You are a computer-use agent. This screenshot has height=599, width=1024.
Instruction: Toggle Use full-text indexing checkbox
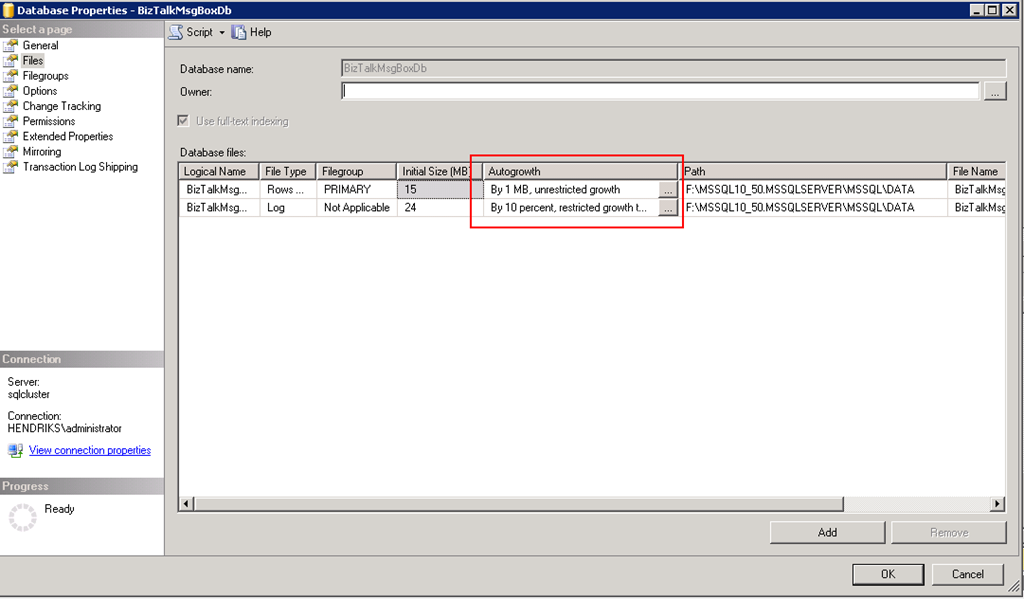pyautogui.click(x=183, y=121)
